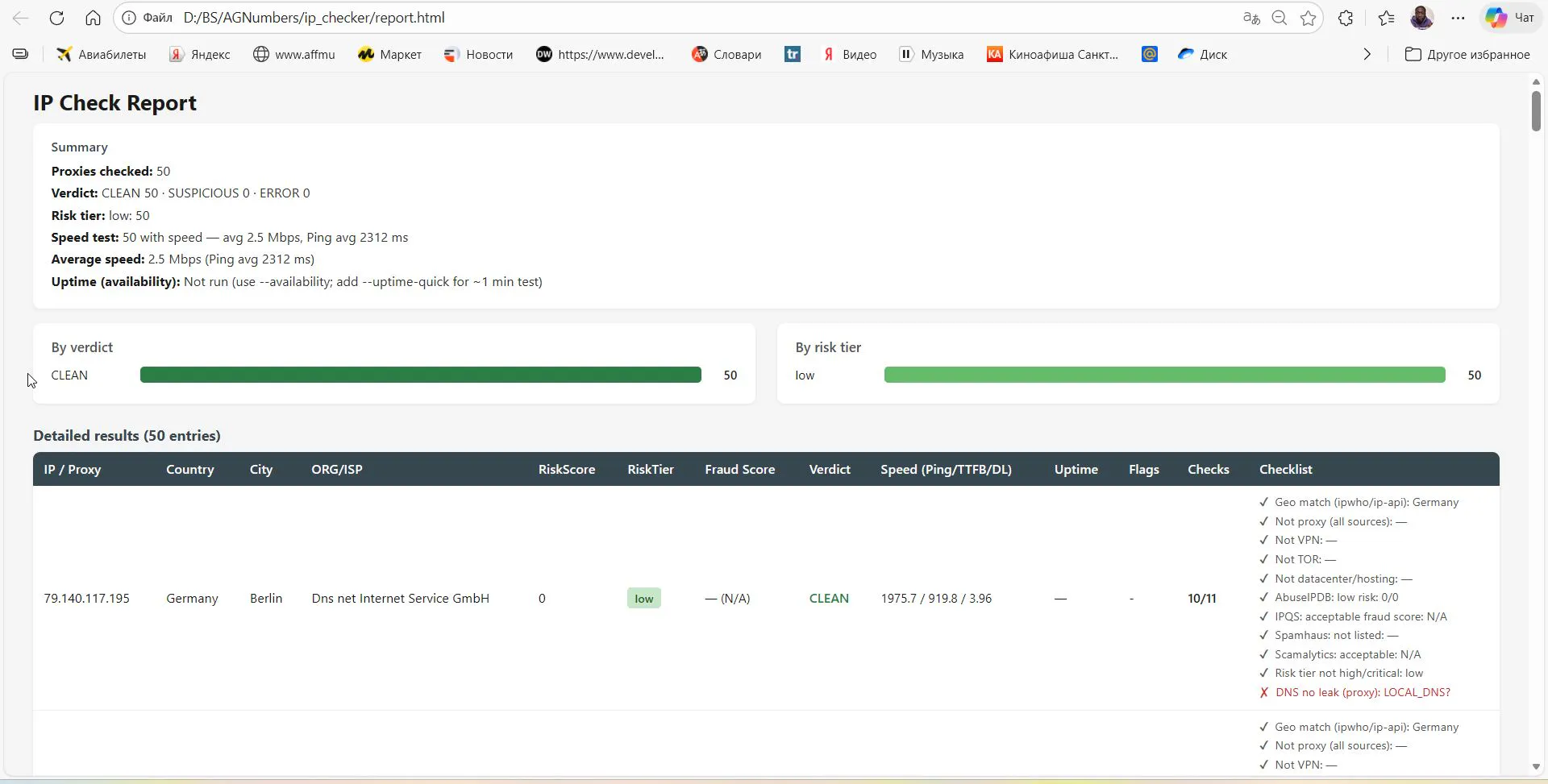Open the Киноафиша Санкт... bookmark
Image resolution: width=1548 pixels, height=784 pixels.
tap(1052, 54)
